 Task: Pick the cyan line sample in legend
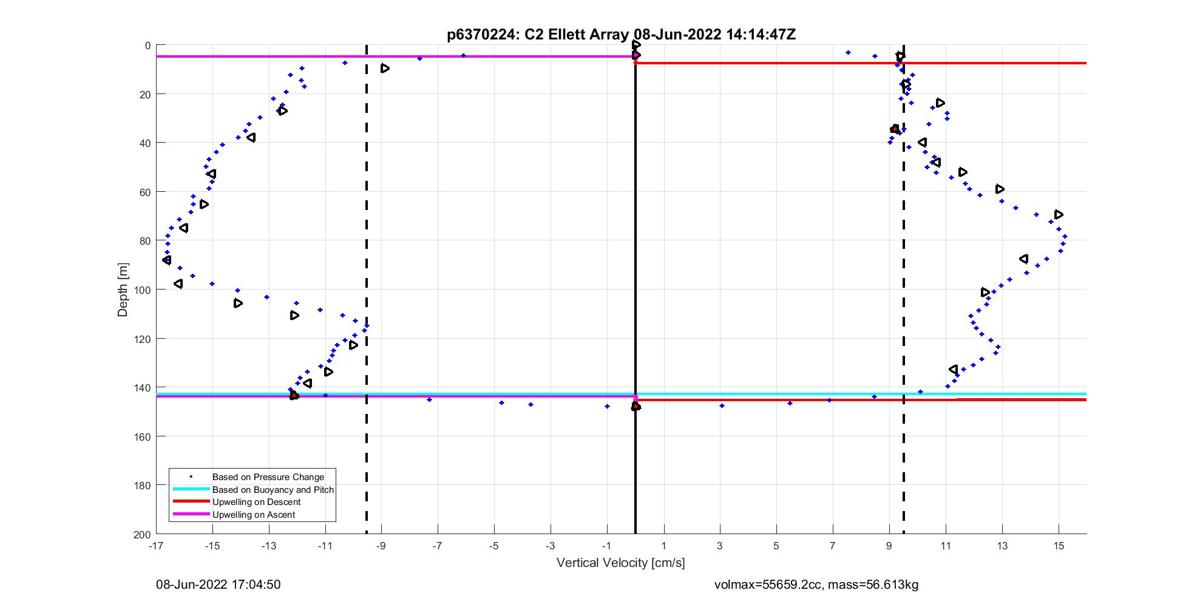[x=191, y=490]
